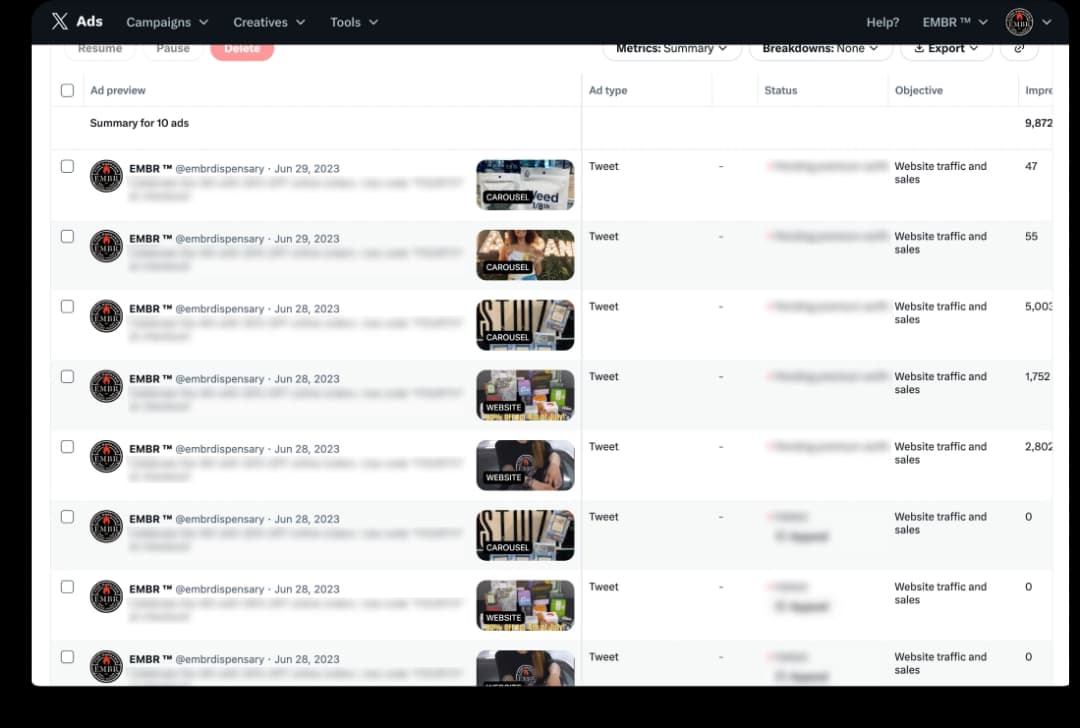This screenshot has height=728, width=1080.
Task: Click Summary for 10 ads text
Action: [139, 123]
